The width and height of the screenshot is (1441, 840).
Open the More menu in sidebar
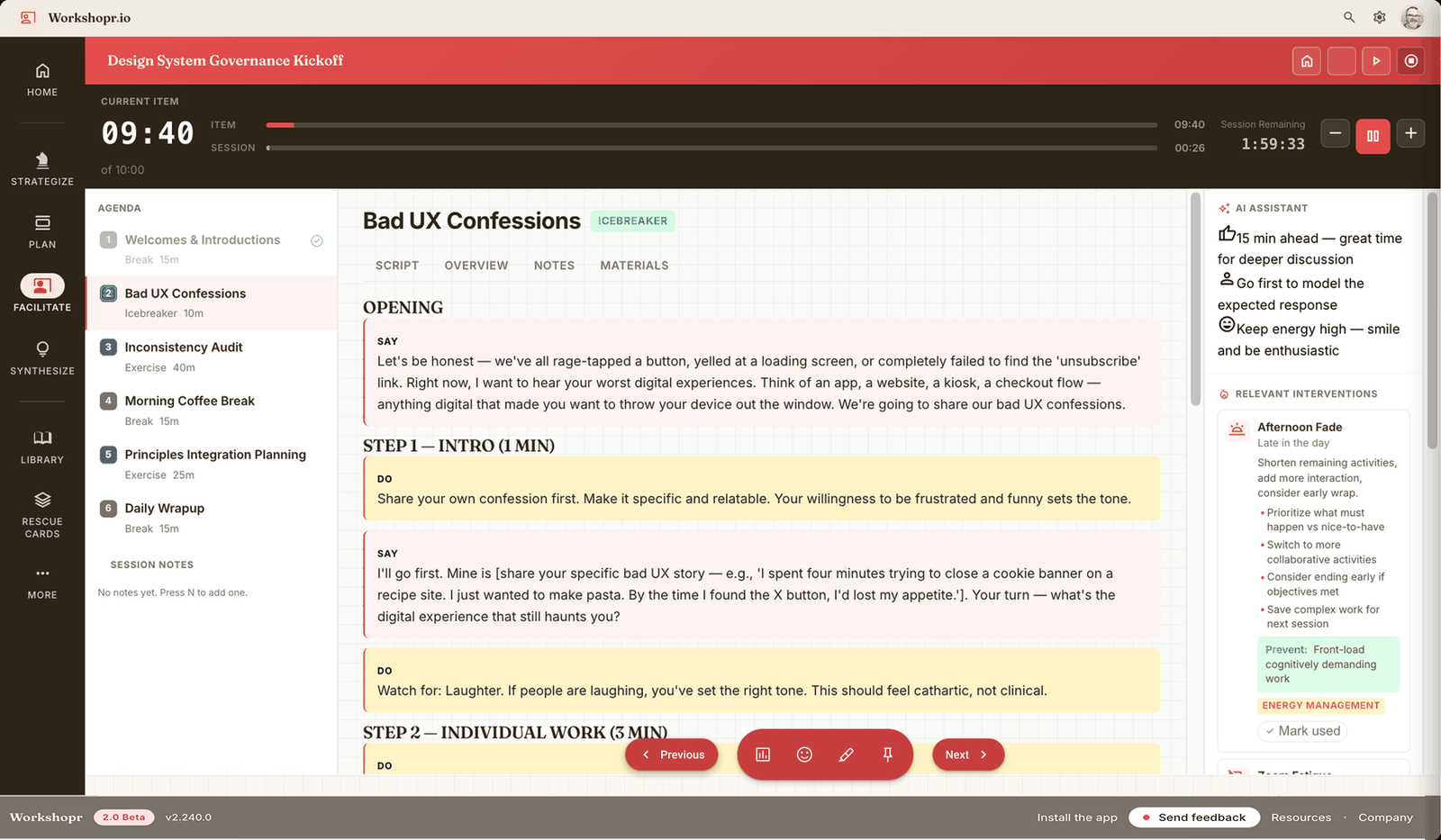click(42, 583)
